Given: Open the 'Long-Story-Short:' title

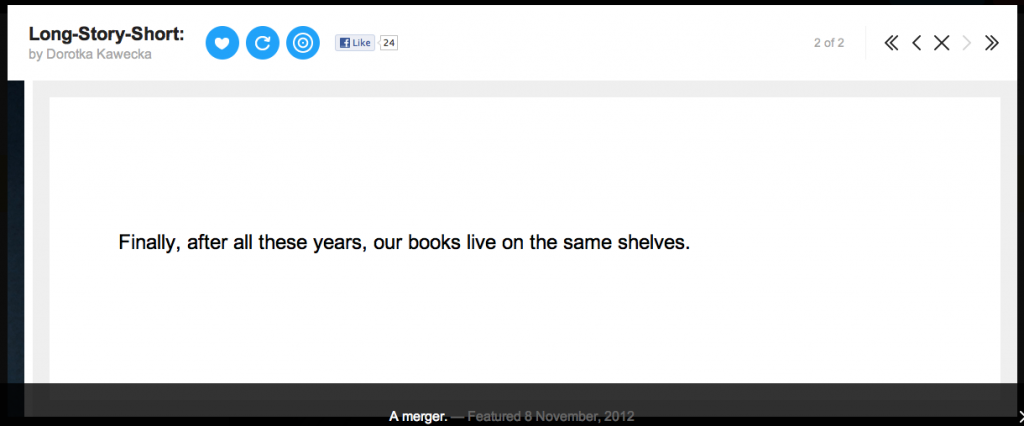Looking at the screenshot, I should tap(106, 35).
